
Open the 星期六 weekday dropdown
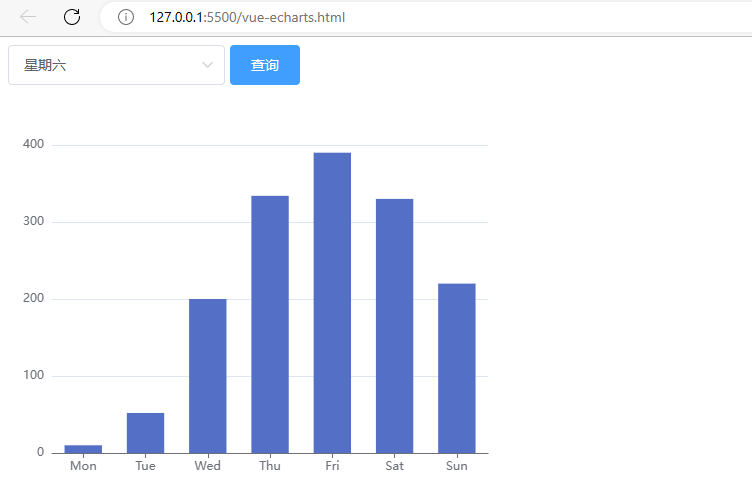[117, 65]
